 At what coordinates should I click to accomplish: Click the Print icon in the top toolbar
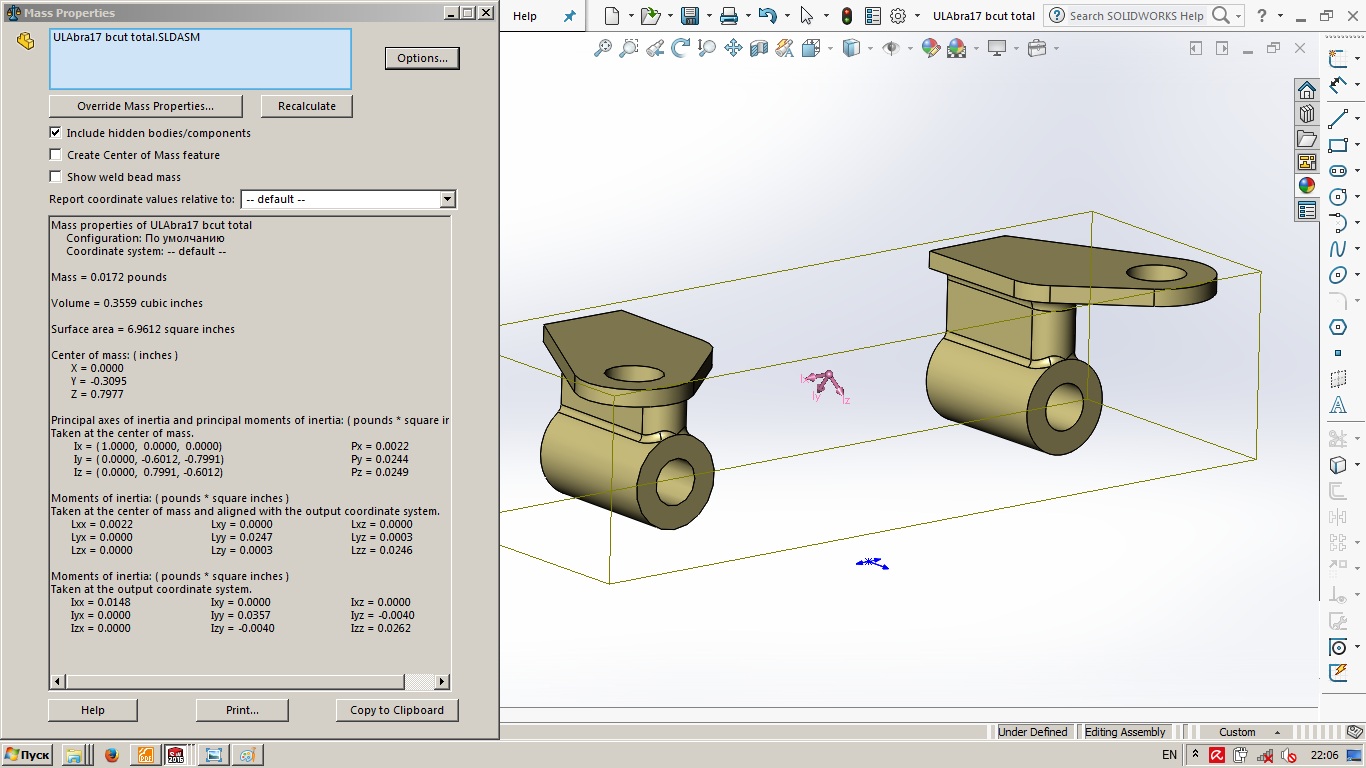729,16
